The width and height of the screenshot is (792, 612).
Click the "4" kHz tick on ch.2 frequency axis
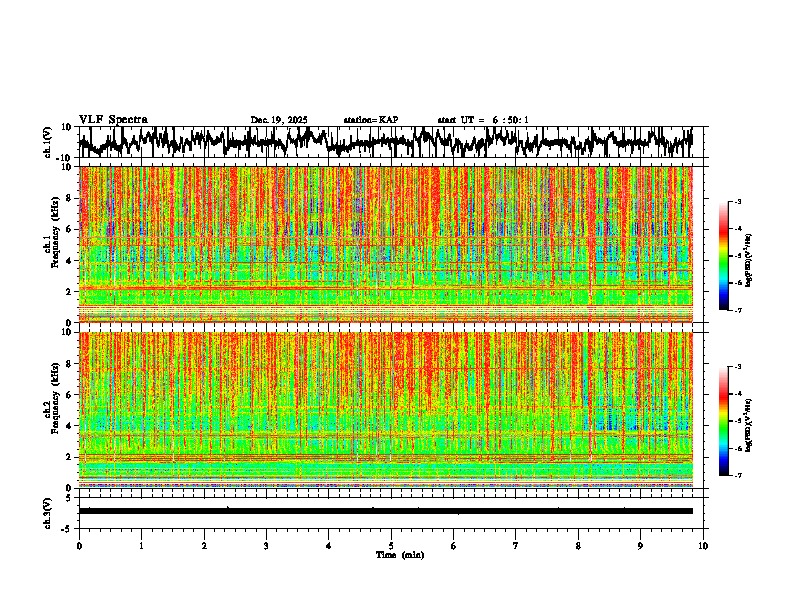tap(70, 426)
